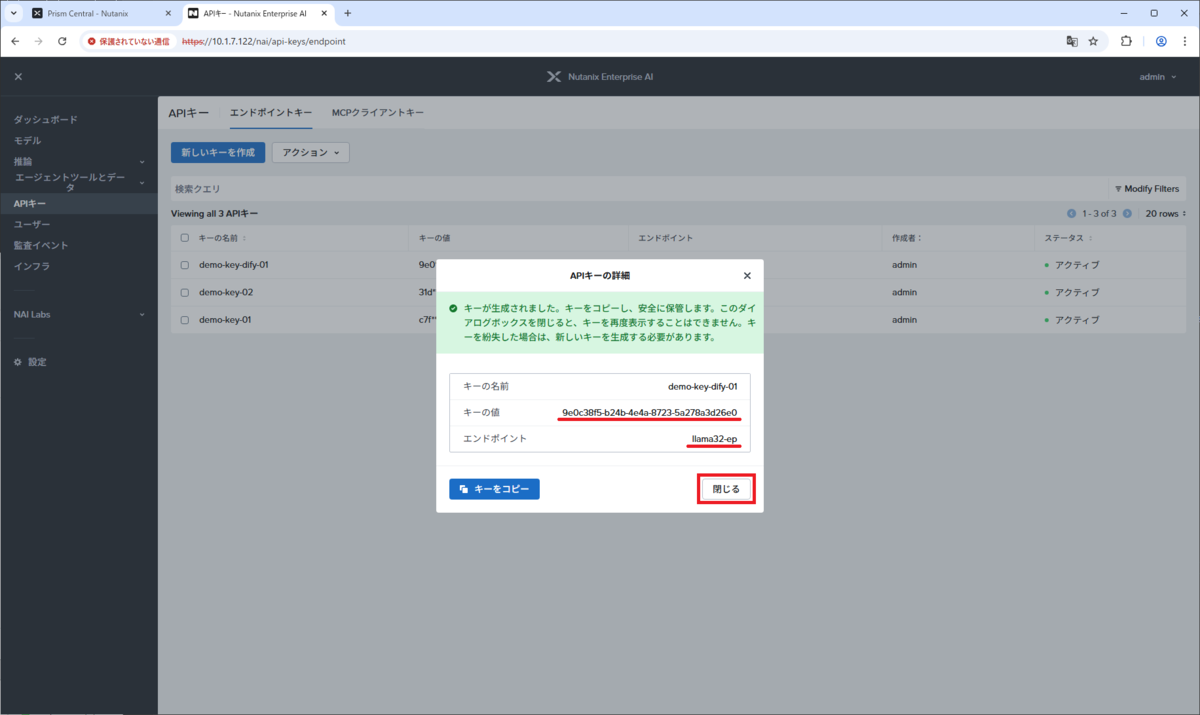Go to next page of API keys
This screenshot has width=1200, height=715.
[1127, 214]
